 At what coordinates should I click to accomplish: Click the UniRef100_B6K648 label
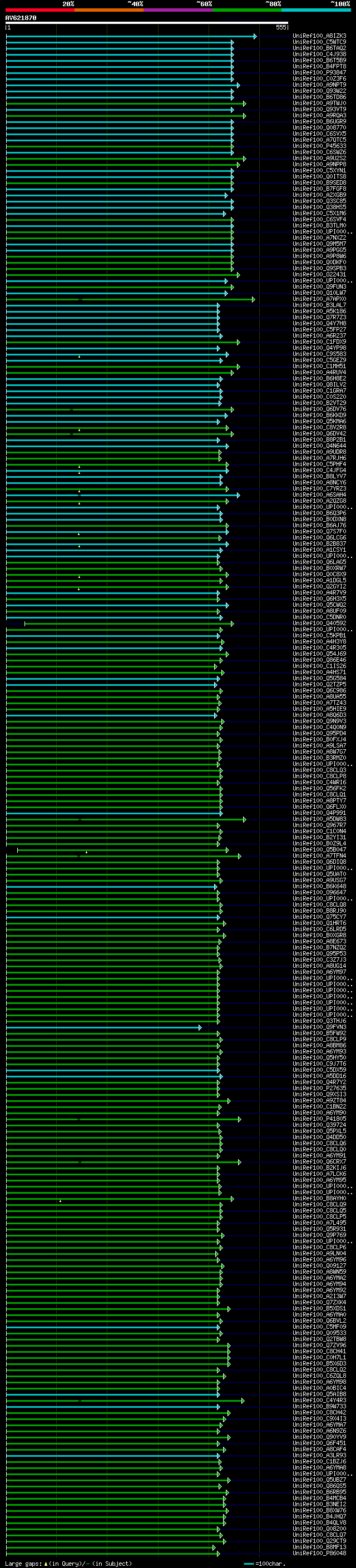[319, 886]
